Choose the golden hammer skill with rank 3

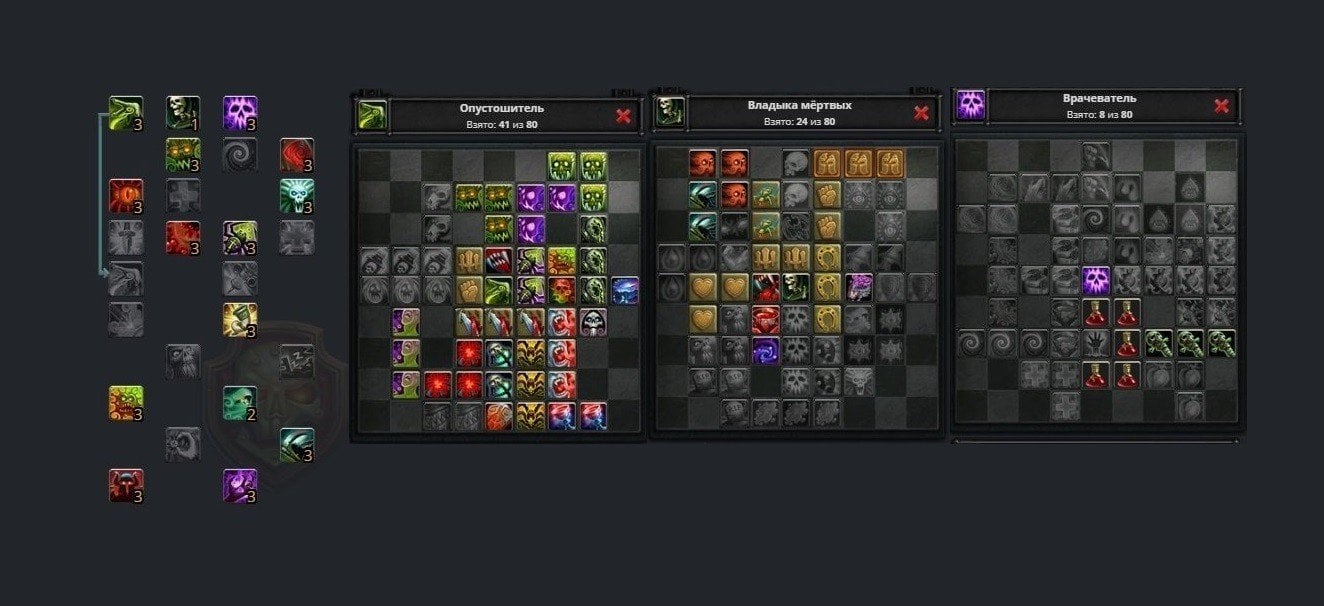tap(240, 320)
